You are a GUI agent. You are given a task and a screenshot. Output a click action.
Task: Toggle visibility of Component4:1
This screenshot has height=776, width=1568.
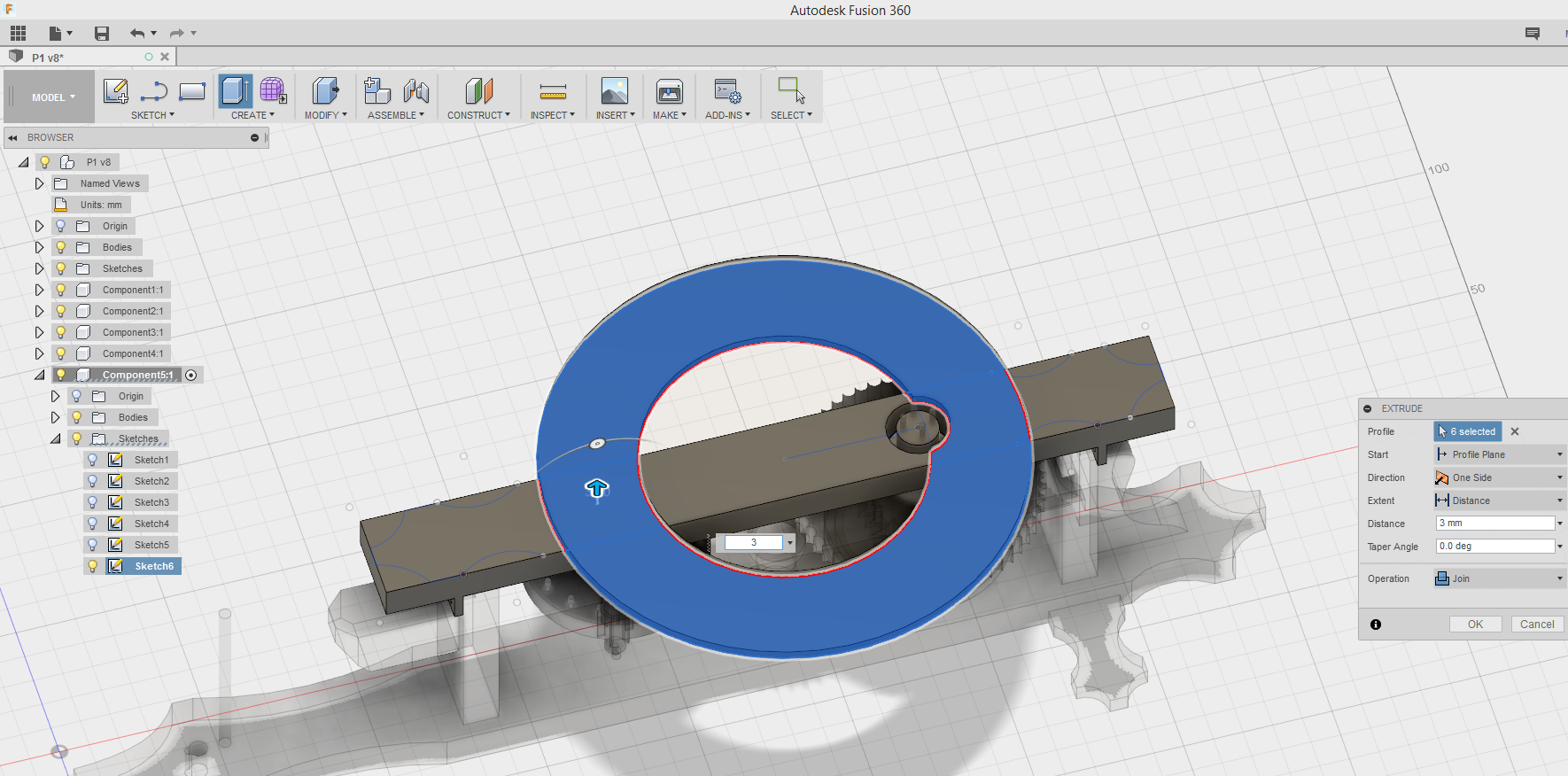coord(61,353)
